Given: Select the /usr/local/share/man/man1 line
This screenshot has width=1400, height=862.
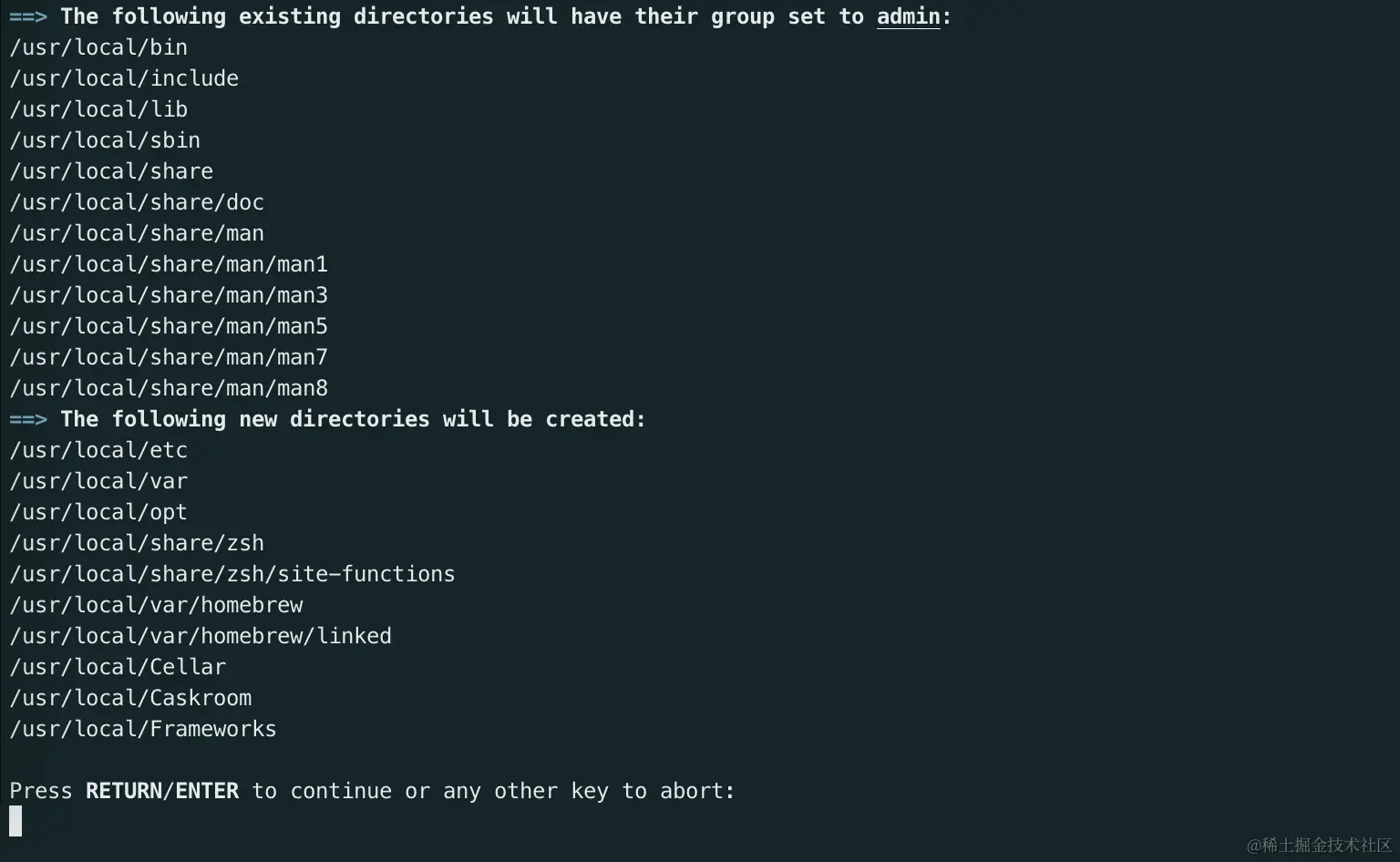Looking at the screenshot, I should point(169,264).
